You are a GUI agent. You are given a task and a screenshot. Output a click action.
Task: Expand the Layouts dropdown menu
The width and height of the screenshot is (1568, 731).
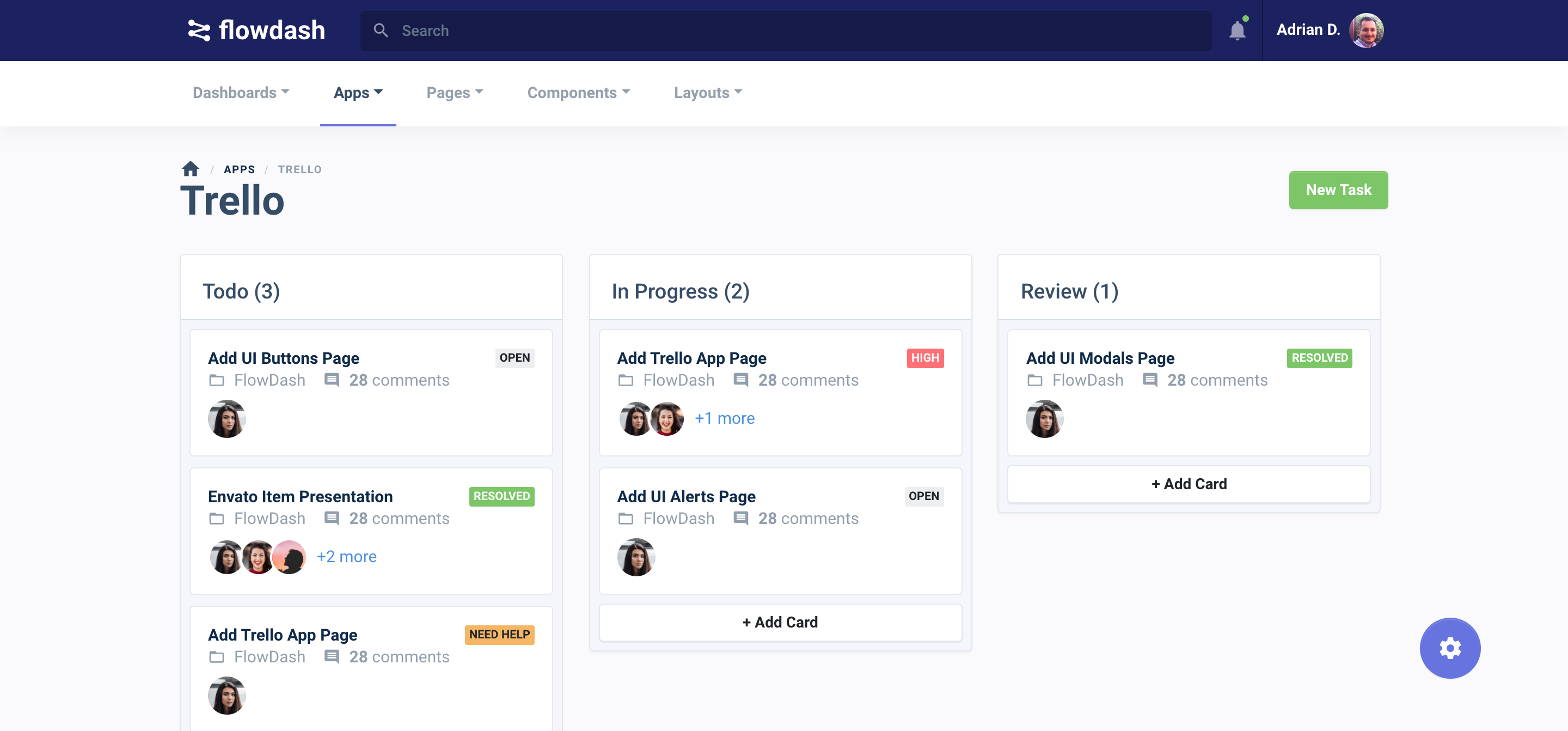pos(708,93)
